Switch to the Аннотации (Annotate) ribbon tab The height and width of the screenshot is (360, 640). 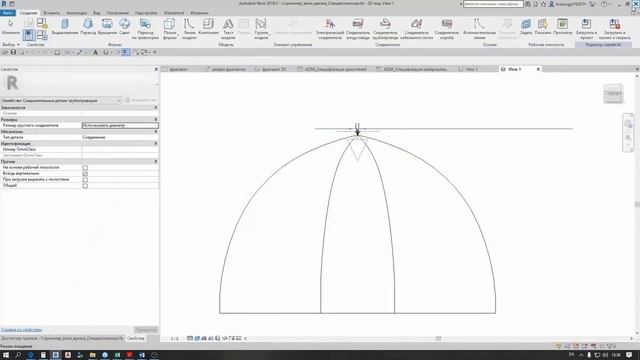(76, 13)
